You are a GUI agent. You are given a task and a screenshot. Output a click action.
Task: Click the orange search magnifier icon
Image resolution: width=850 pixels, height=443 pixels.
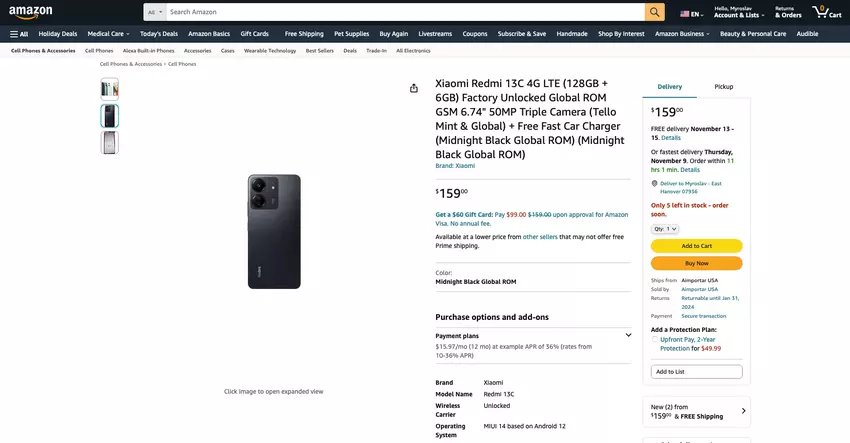click(655, 12)
